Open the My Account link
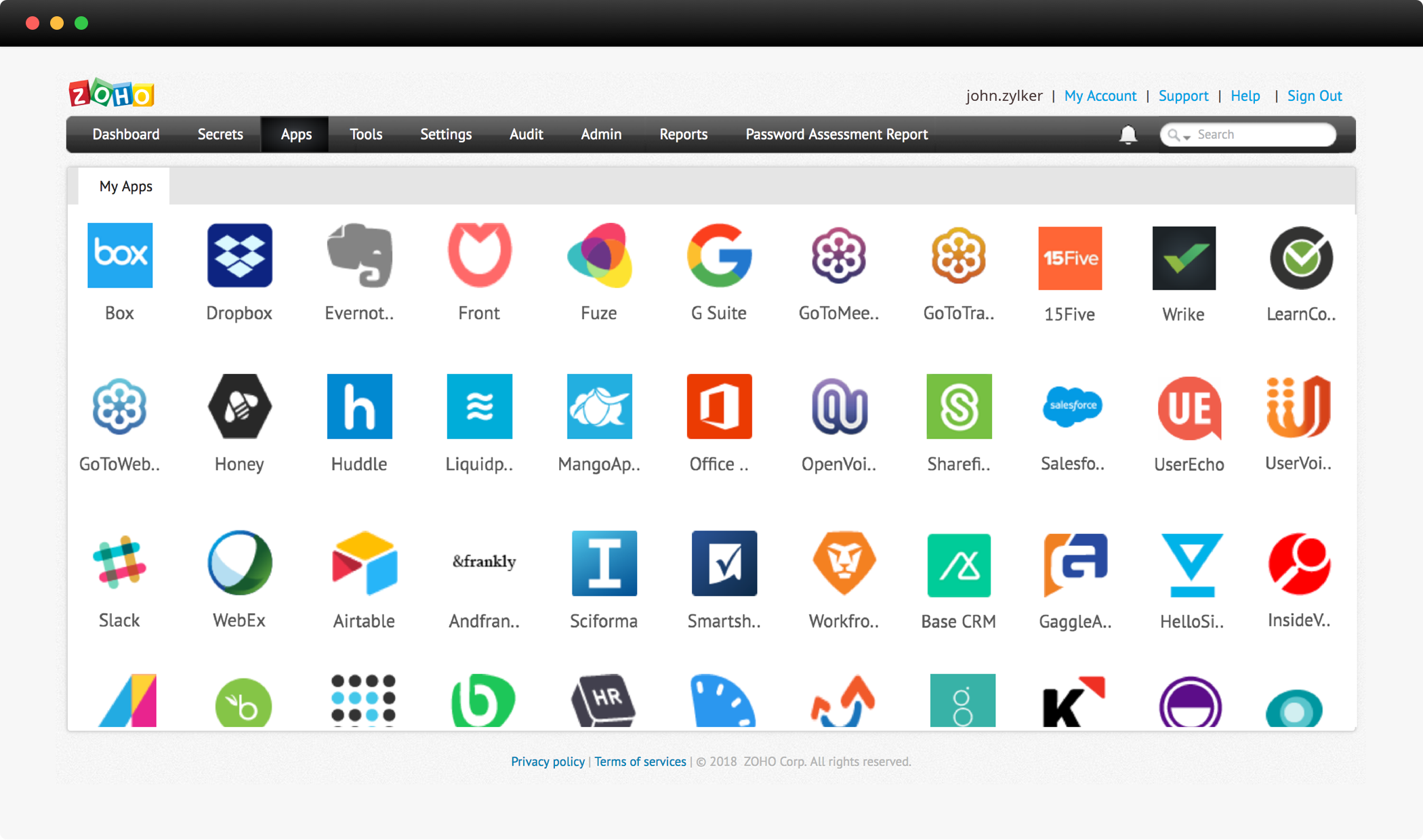Image resolution: width=1423 pixels, height=840 pixels. pos(1100,96)
